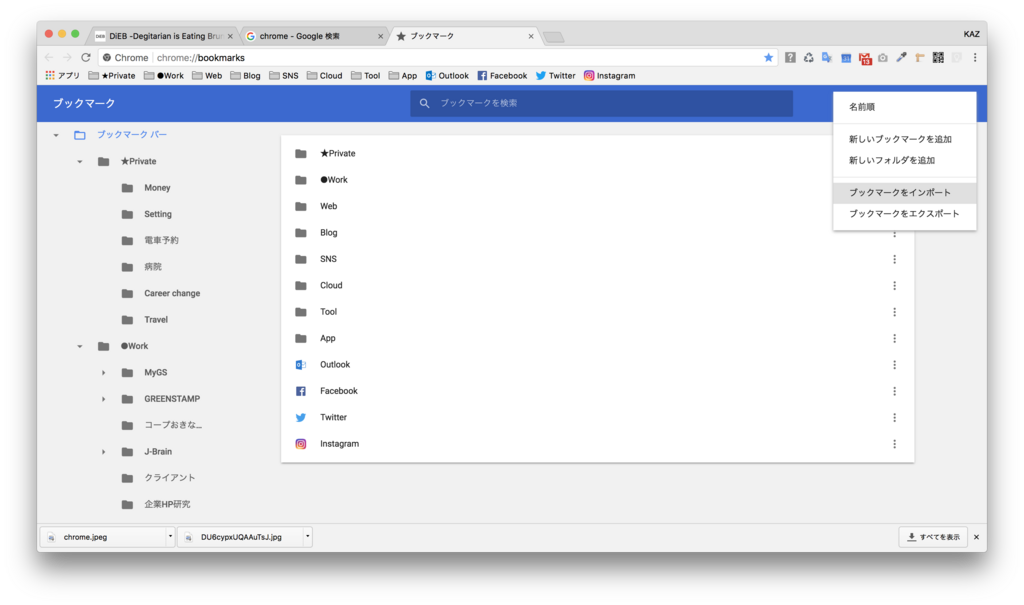
Task: Open a new tab with the tab button
Action: click(554, 37)
